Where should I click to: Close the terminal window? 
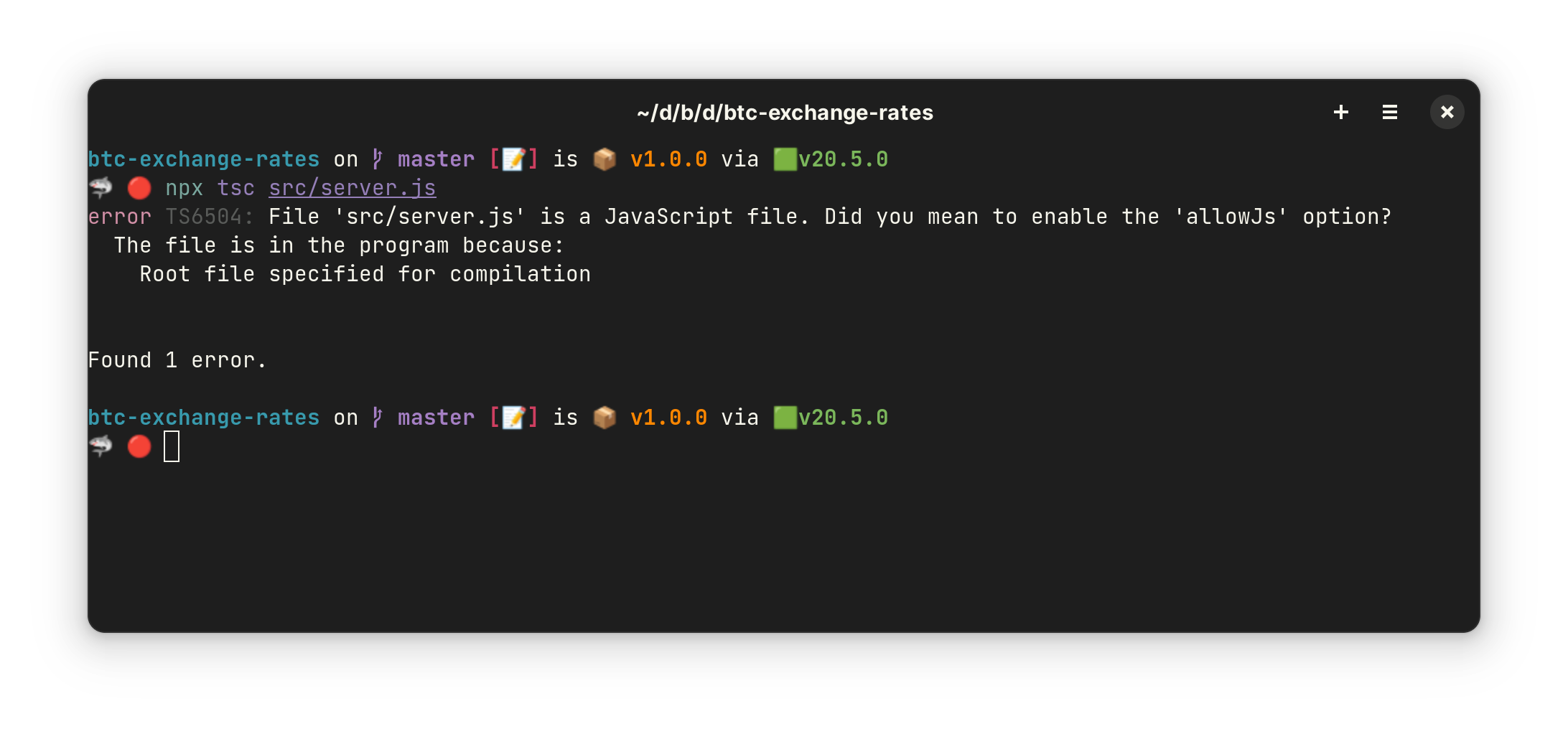1447,112
